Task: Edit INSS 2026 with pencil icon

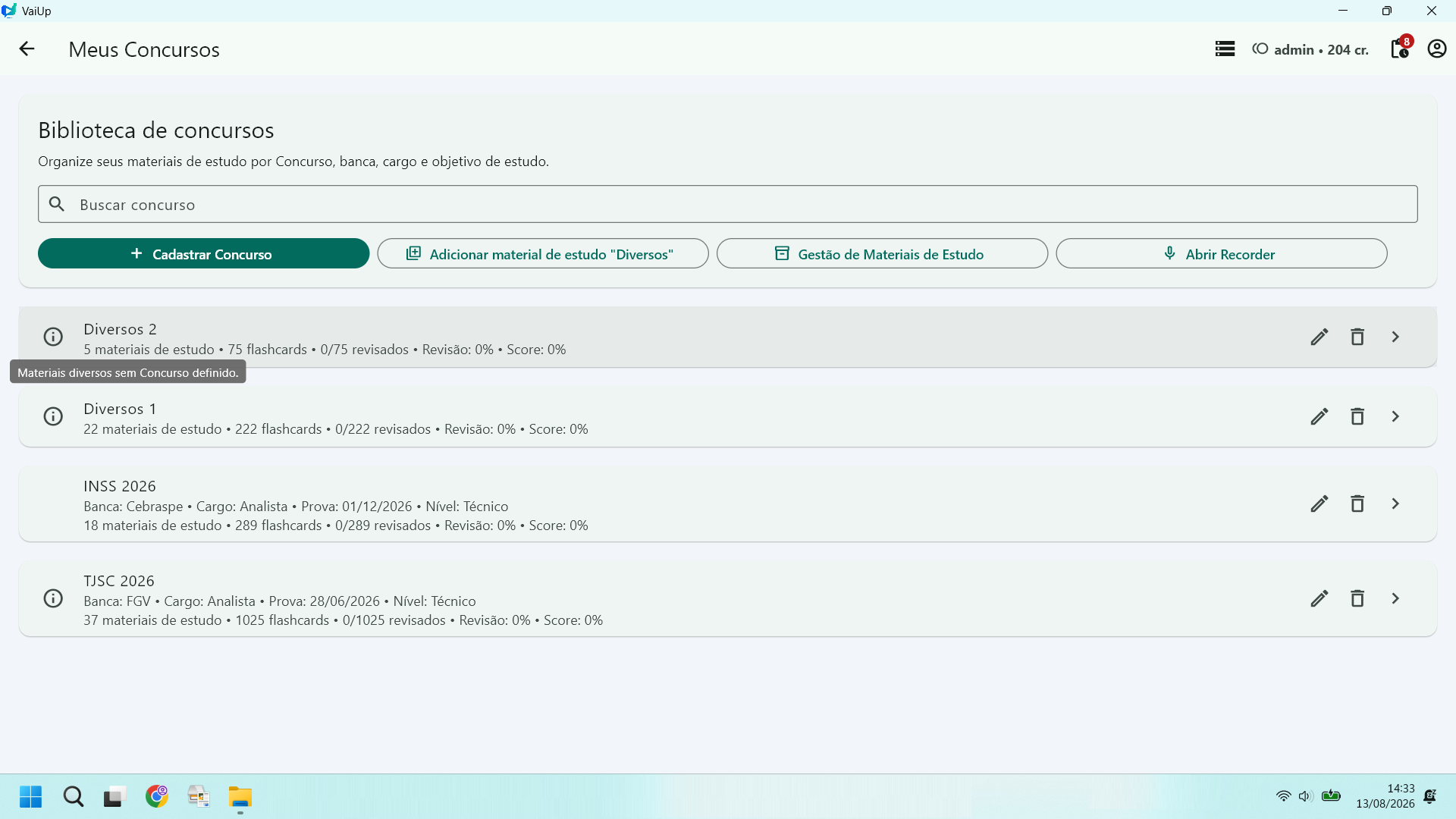Action: click(x=1319, y=504)
